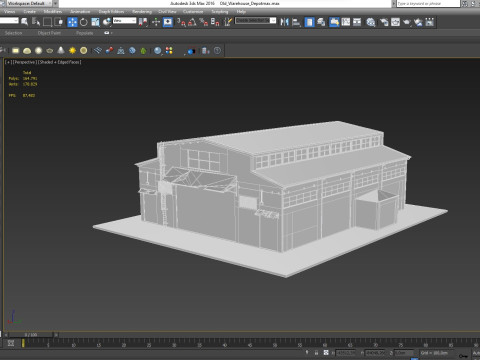Image resolution: width=480 pixels, height=360 pixels.
Task: Toggle 3D Snaps
Action: pos(181,22)
